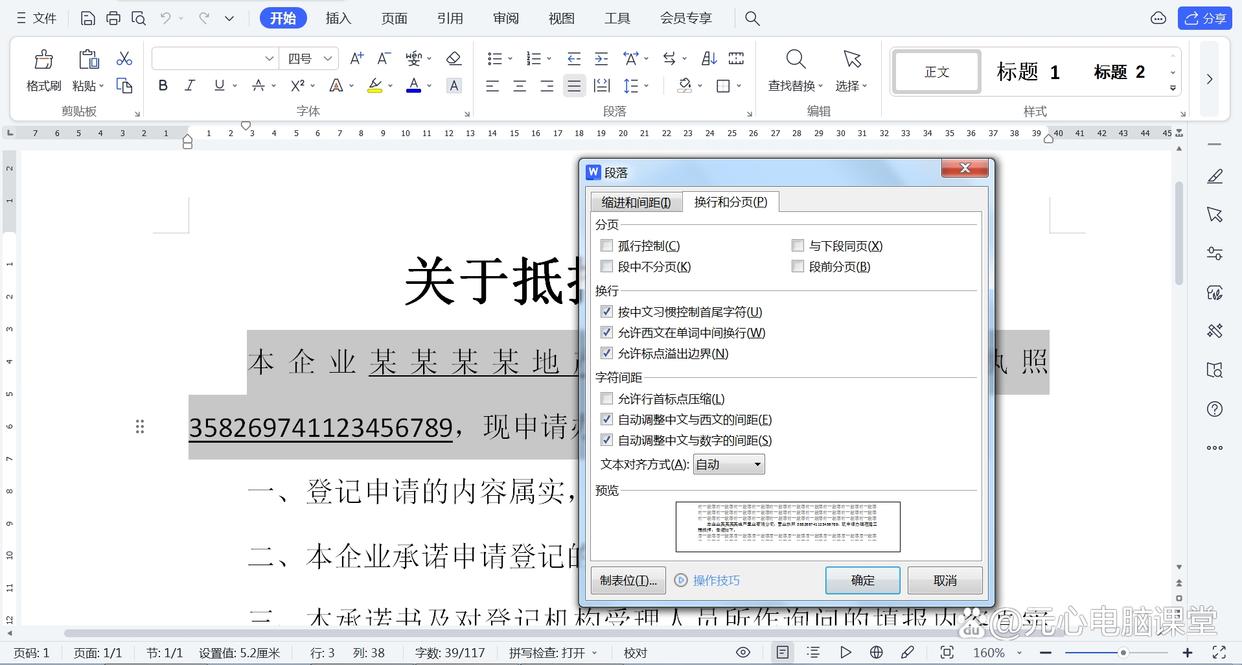Open the font name dropdown
The width and height of the screenshot is (1242, 665).
click(x=269, y=59)
